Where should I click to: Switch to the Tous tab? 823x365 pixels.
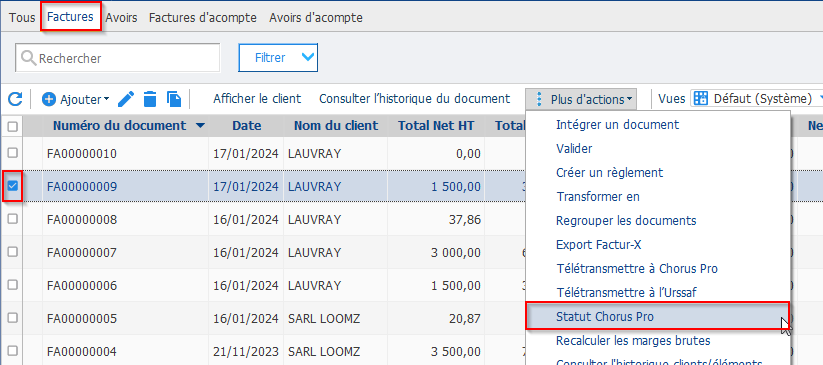tap(22, 17)
